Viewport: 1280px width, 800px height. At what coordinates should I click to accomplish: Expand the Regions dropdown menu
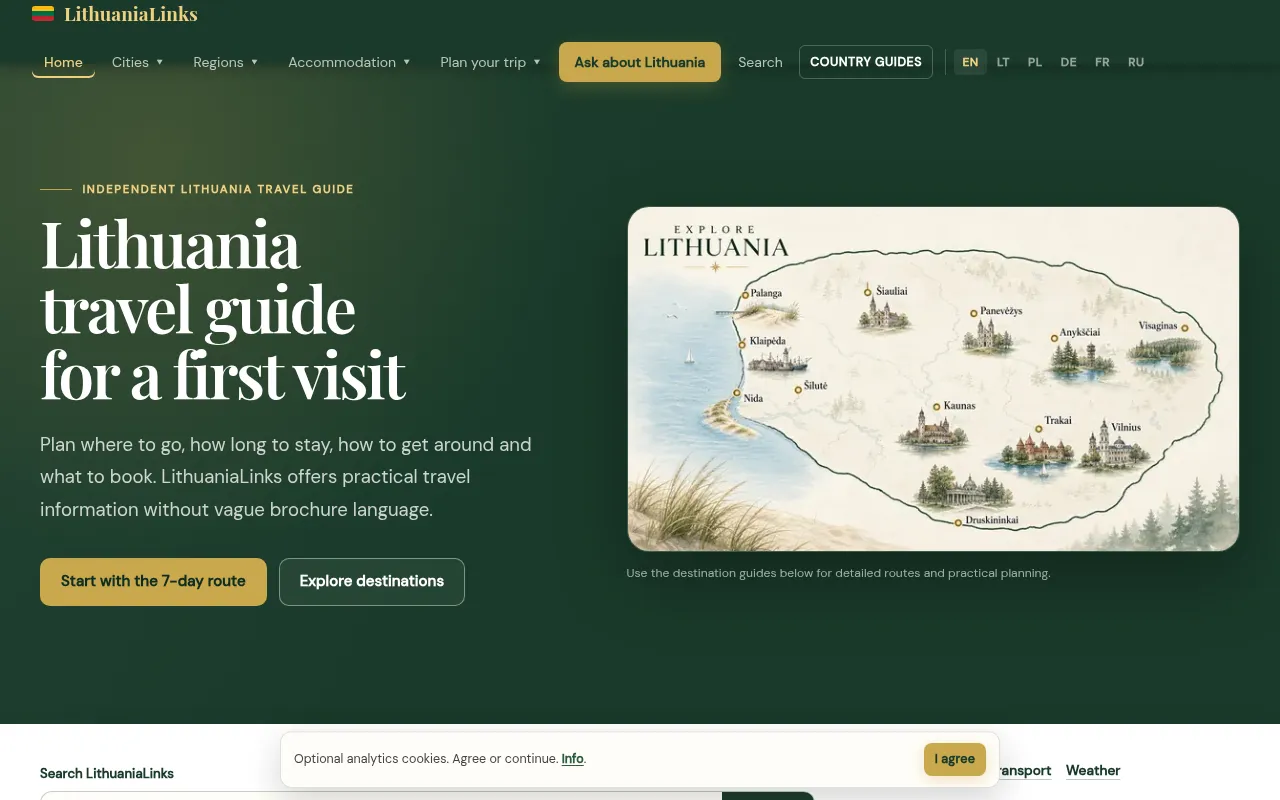[x=226, y=62]
